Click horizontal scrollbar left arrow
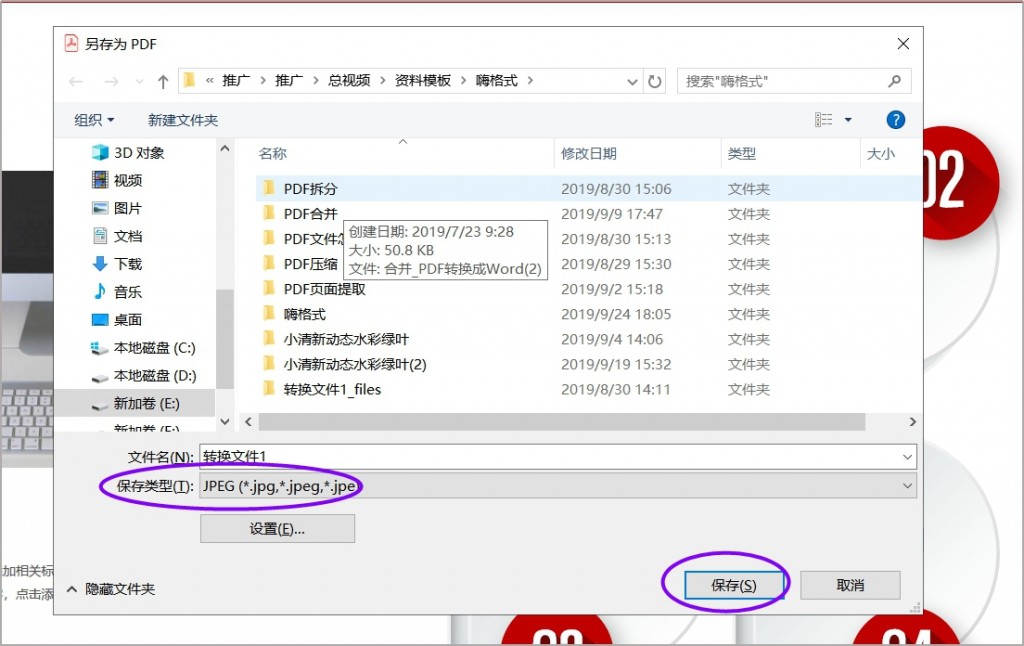1024x646 pixels. tap(248, 422)
